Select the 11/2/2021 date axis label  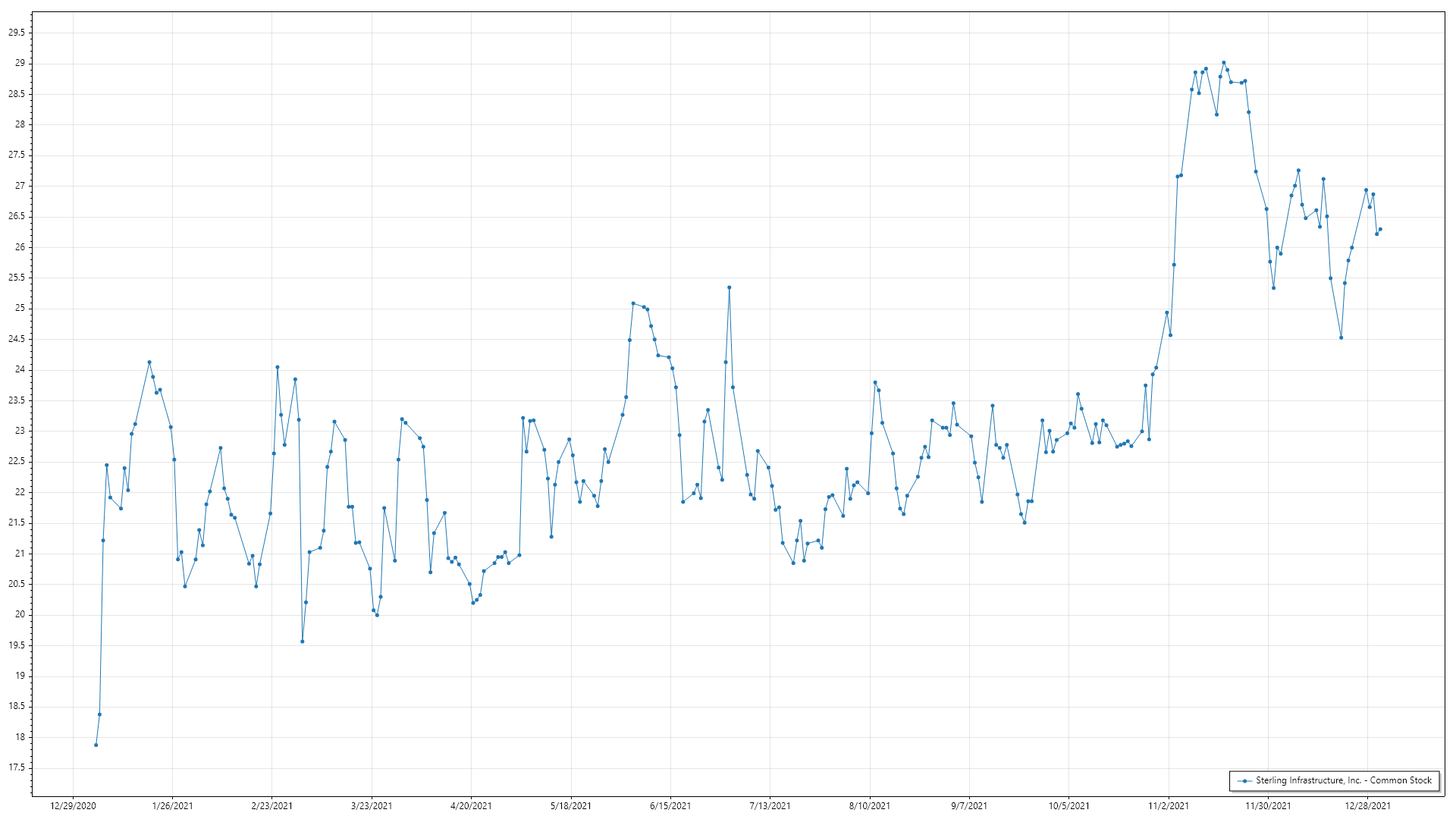[1168, 805]
